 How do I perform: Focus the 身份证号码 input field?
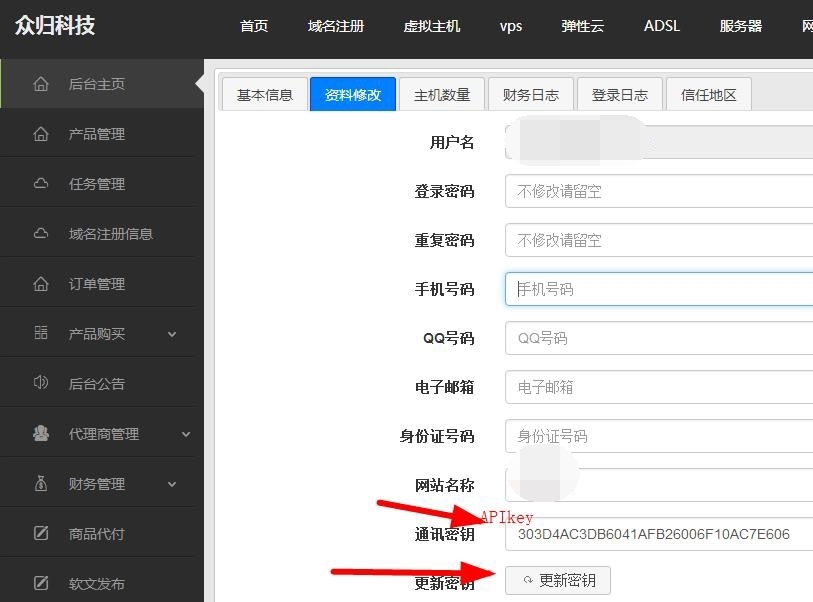point(659,436)
